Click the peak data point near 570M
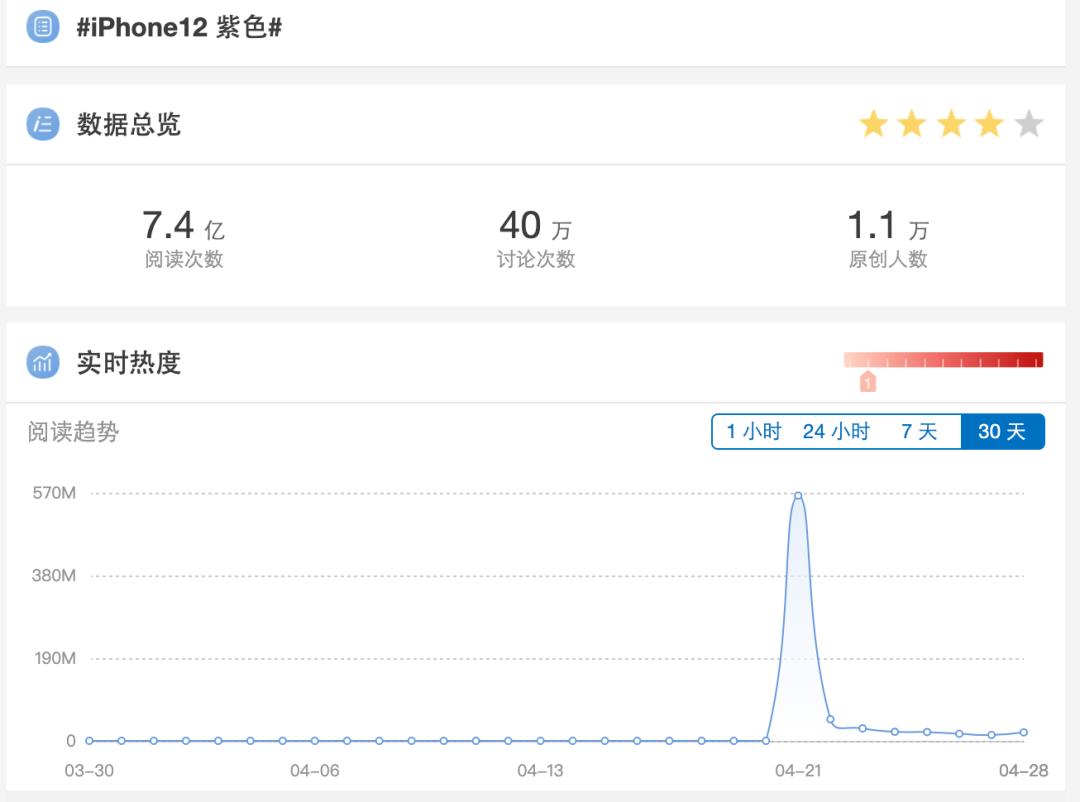Viewport: 1080px width, 802px height. click(798, 495)
